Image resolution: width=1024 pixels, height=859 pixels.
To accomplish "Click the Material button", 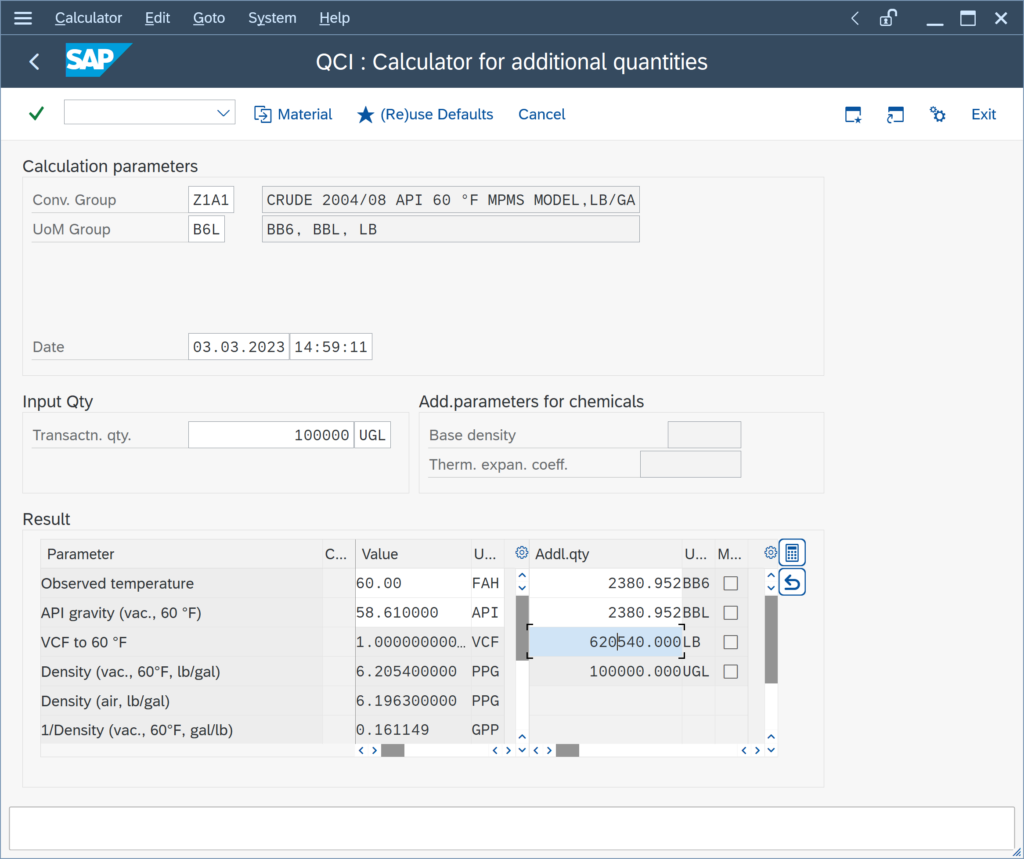I will [x=293, y=114].
